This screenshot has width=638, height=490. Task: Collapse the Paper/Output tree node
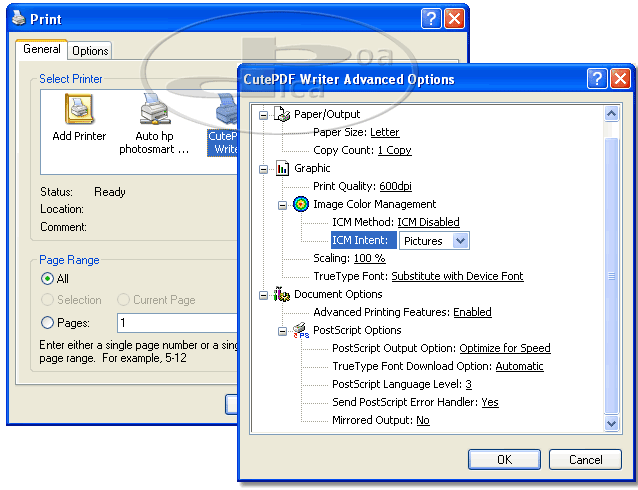coord(264,115)
